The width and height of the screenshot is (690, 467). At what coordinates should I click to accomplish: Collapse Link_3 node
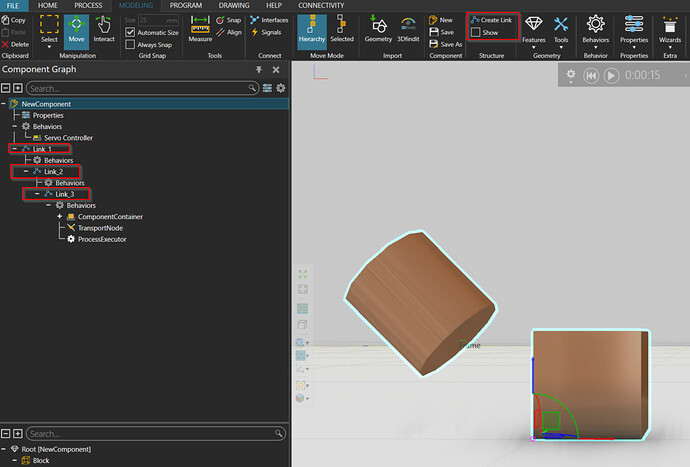pyautogui.click(x=37, y=194)
